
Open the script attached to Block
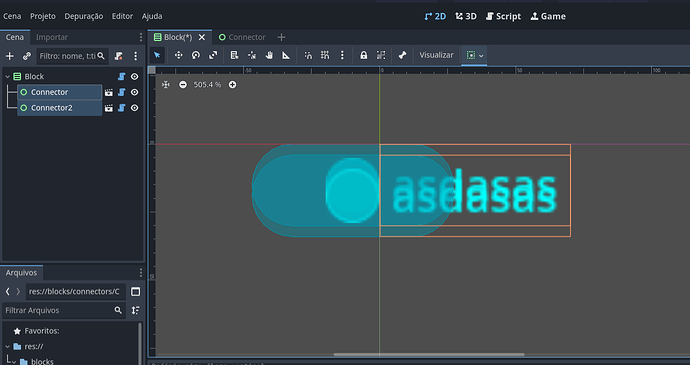(x=122, y=76)
